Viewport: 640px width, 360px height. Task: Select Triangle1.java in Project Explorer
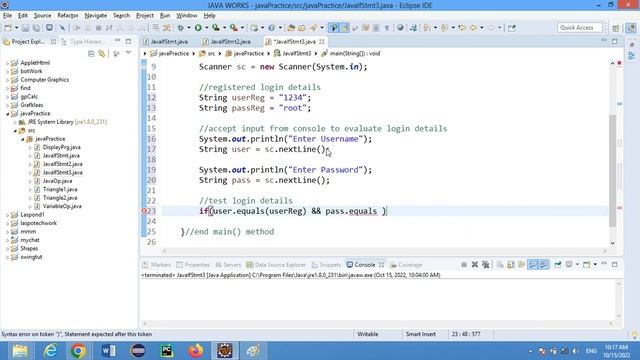coord(60,189)
